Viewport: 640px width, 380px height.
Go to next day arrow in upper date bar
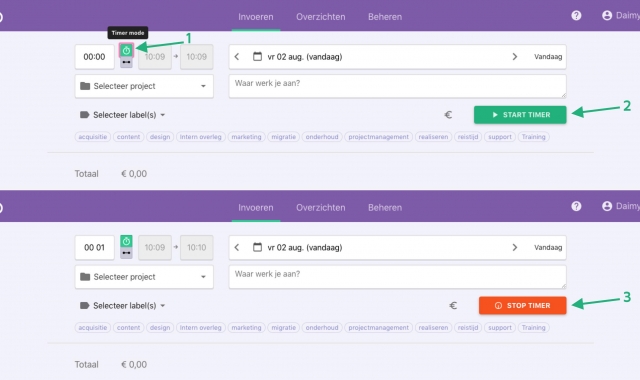tap(515, 57)
